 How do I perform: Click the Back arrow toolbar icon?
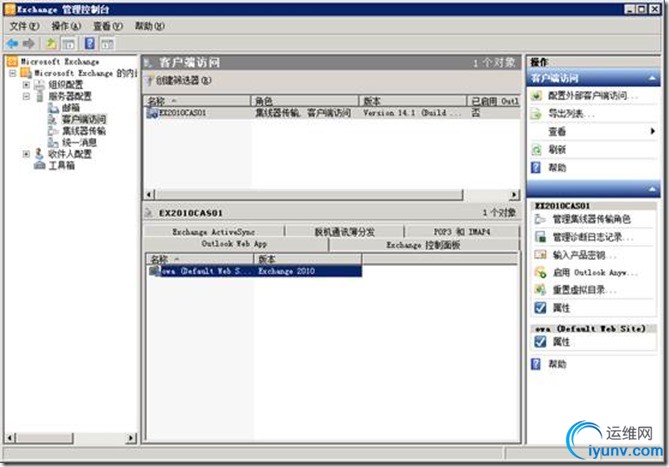[x=12, y=43]
